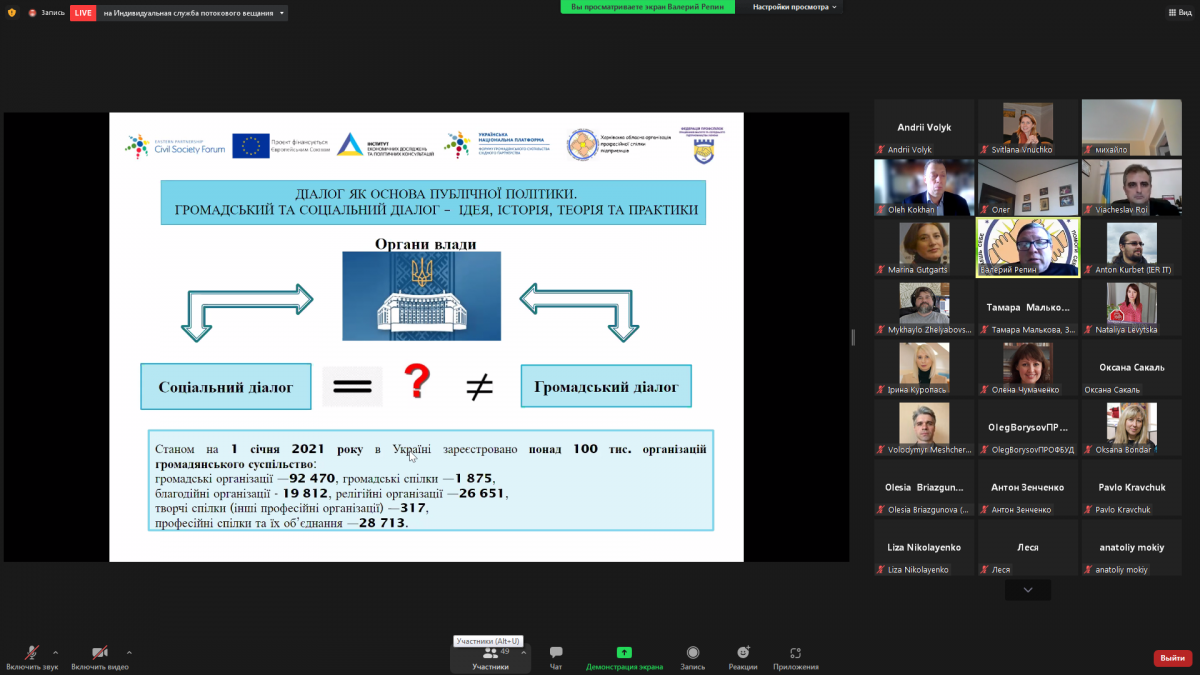Show more participants with down chevron
Image resolution: width=1200 pixels, height=675 pixels.
(1027, 591)
